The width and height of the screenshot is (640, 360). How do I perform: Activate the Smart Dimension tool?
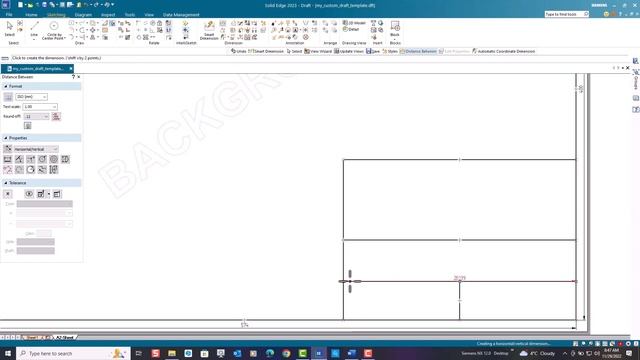pyautogui.click(x=209, y=30)
